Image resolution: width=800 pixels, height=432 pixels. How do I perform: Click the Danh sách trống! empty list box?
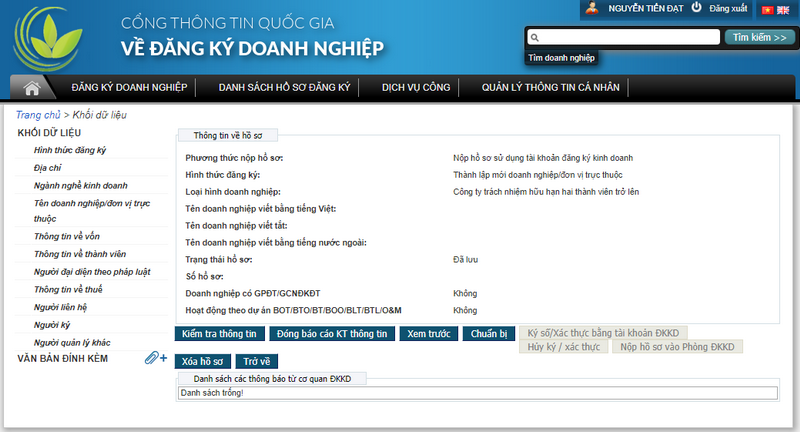[x=478, y=393]
